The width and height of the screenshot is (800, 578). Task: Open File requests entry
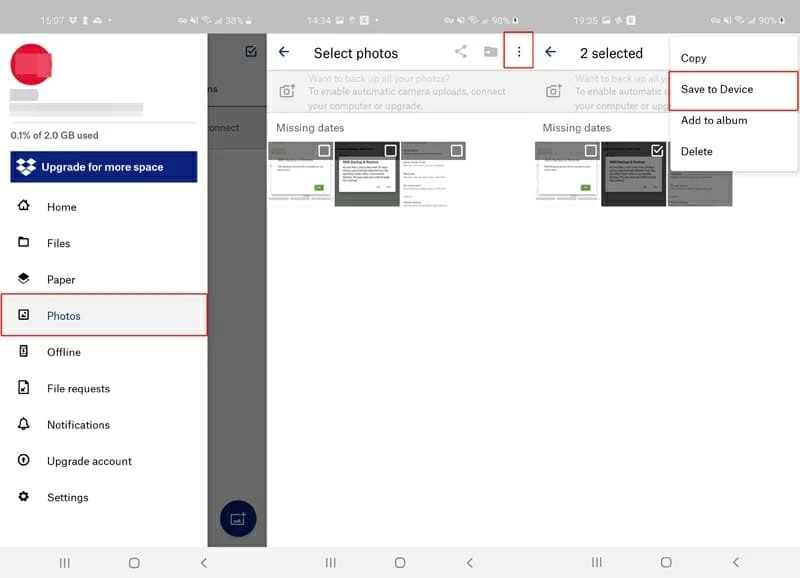click(78, 389)
